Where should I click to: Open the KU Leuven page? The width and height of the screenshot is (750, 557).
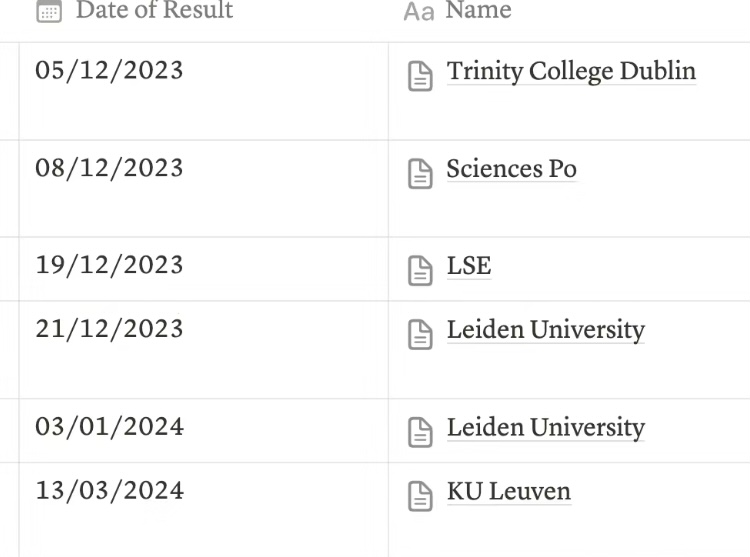[x=508, y=492]
